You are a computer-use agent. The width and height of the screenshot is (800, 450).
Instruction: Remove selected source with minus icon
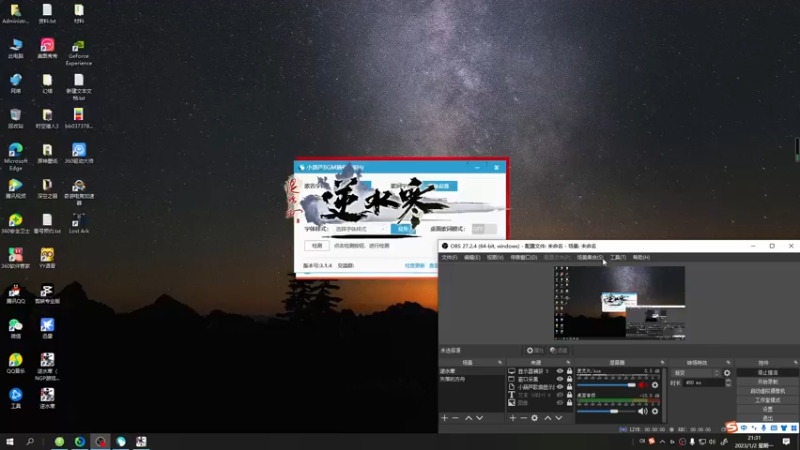[523, 418]
